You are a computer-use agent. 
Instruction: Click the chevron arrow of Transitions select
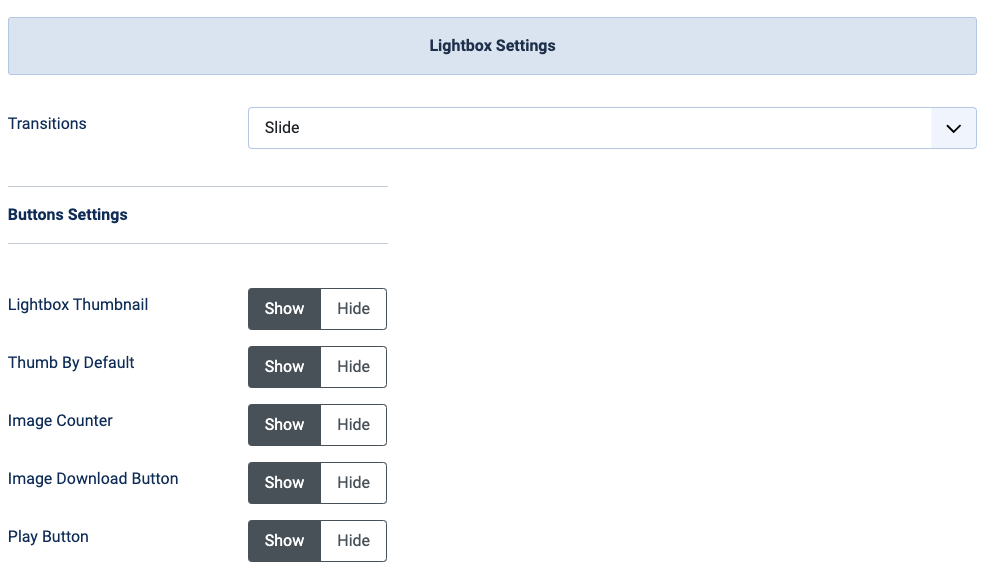[x=953, y=129]
